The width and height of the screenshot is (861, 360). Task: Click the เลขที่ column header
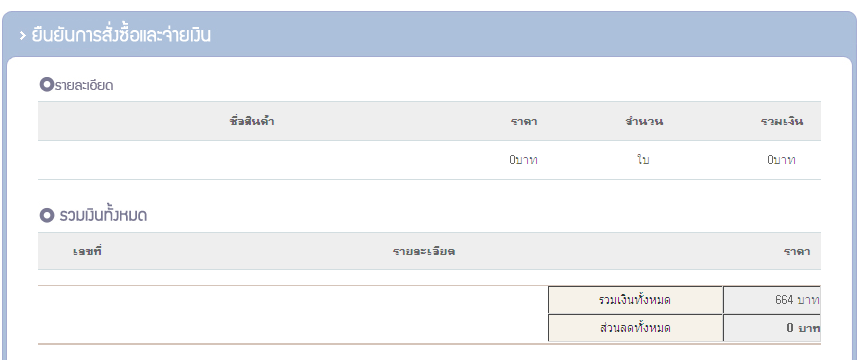[88, 251]
